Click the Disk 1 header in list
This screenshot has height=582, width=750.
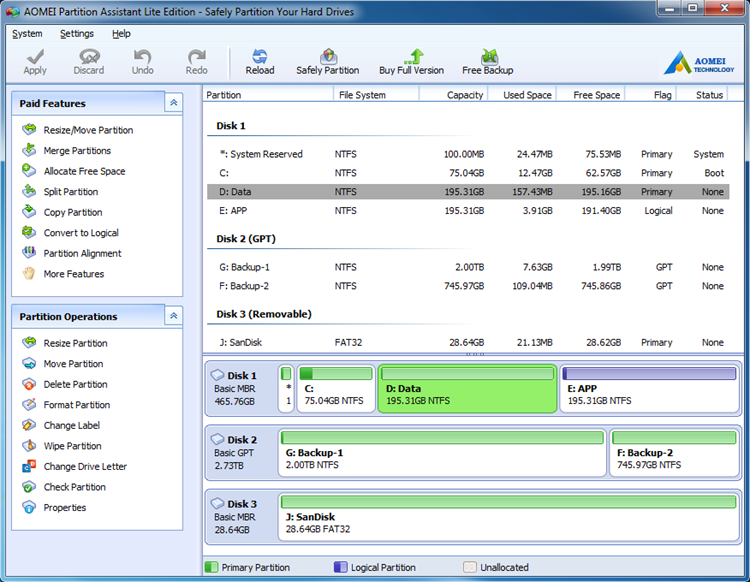click(231, 126)
